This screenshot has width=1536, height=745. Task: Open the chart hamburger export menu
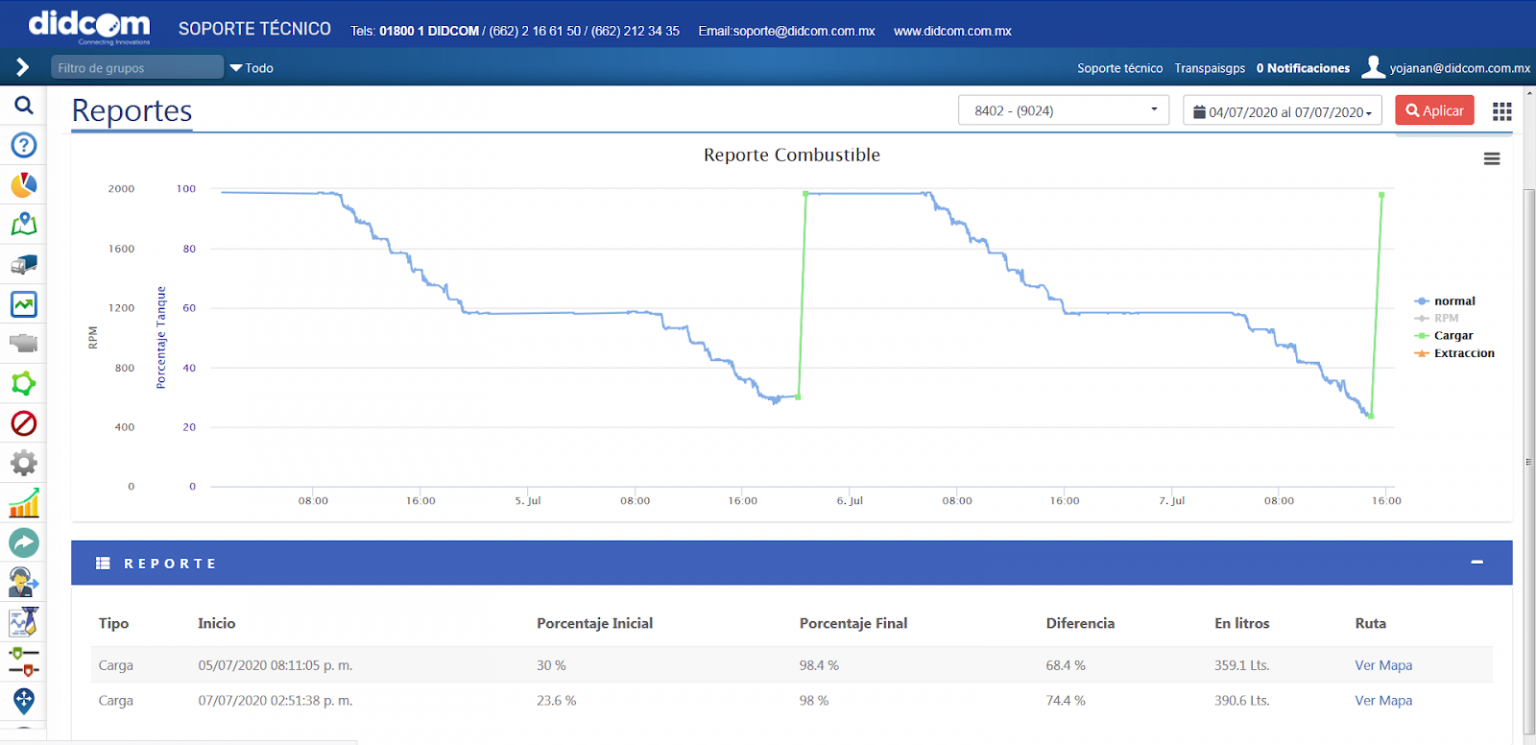[1491, 159]
